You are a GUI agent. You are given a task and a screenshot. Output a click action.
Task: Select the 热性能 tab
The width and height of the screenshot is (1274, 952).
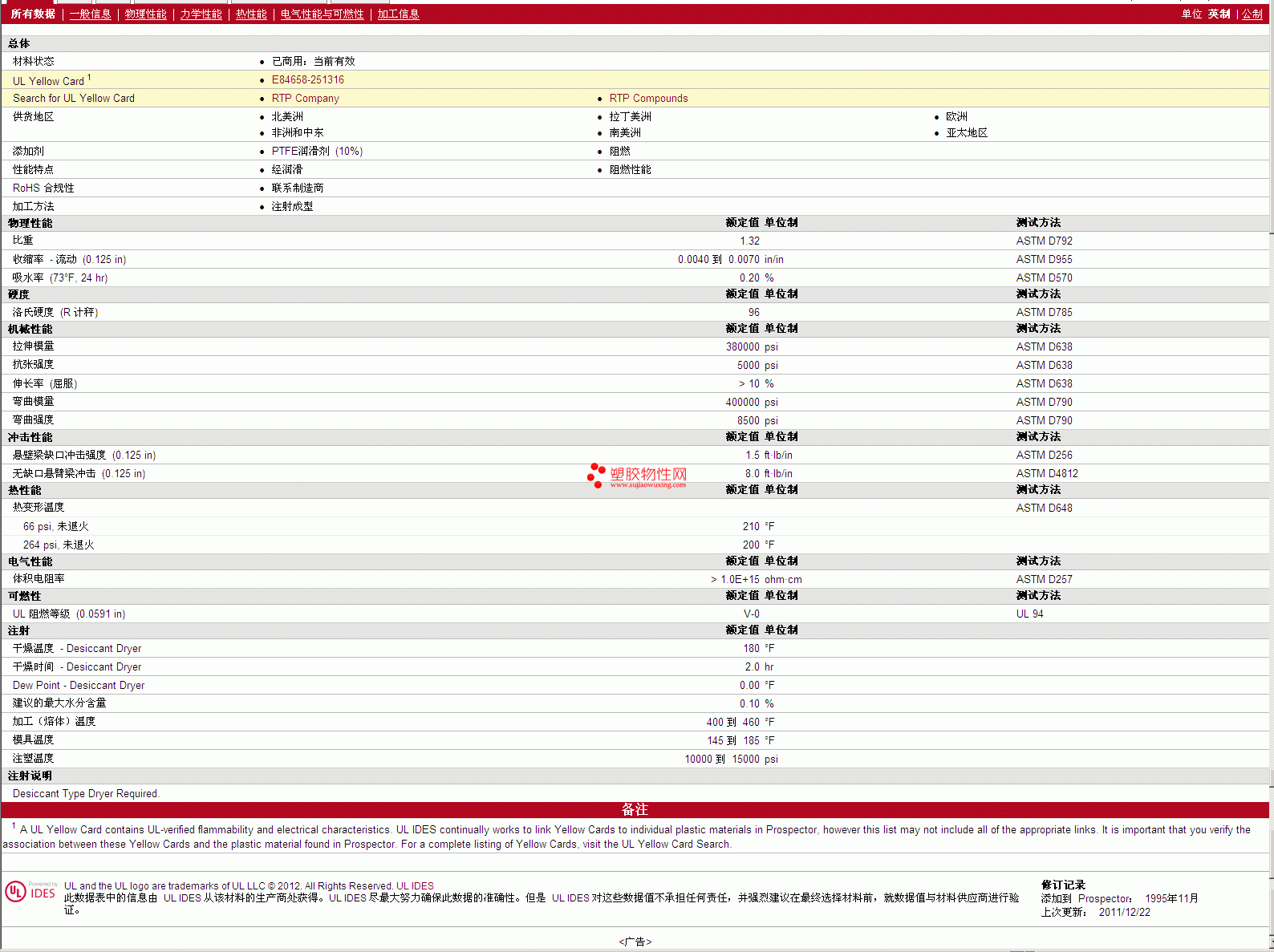(x=251, y=14)
